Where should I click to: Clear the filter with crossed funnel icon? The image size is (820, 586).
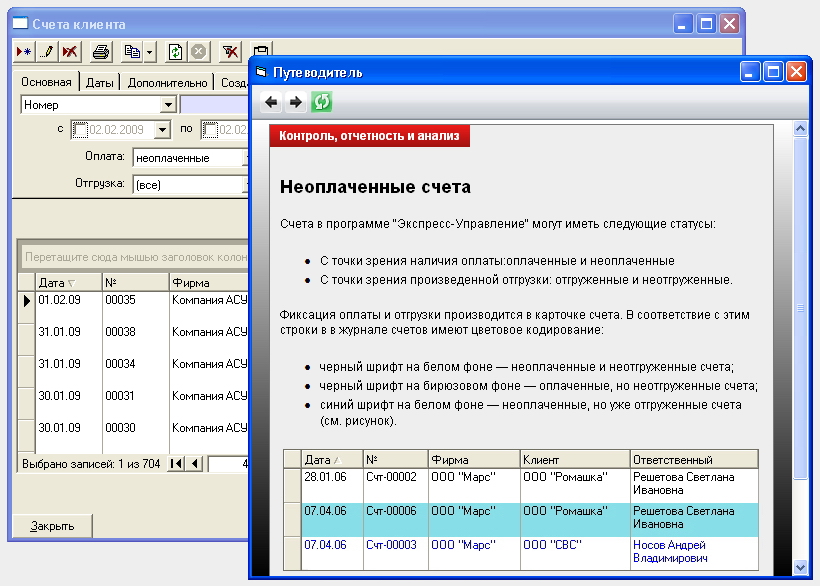(230, 52)
